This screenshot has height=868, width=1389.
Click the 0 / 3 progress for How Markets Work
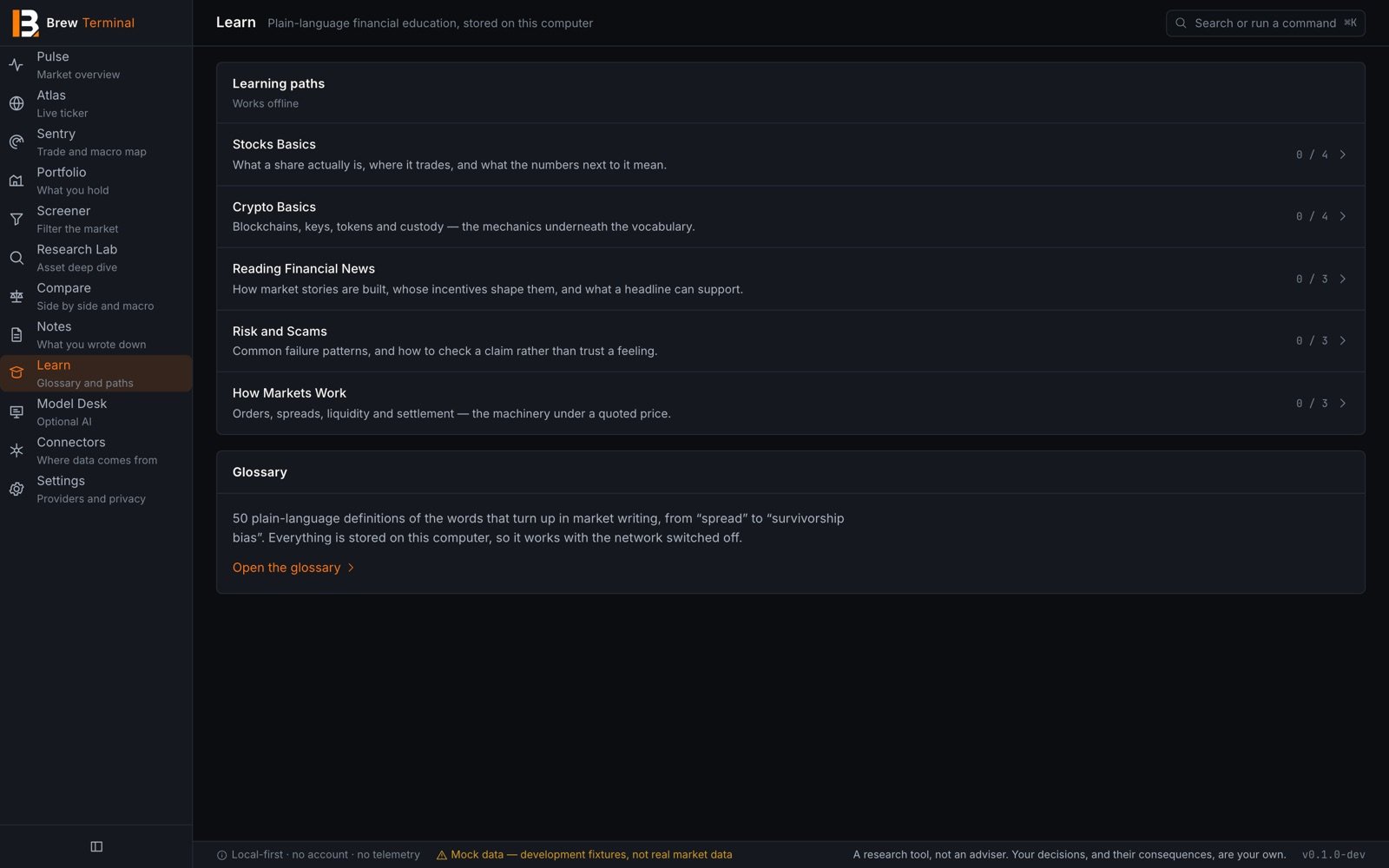pos(1312,403)
